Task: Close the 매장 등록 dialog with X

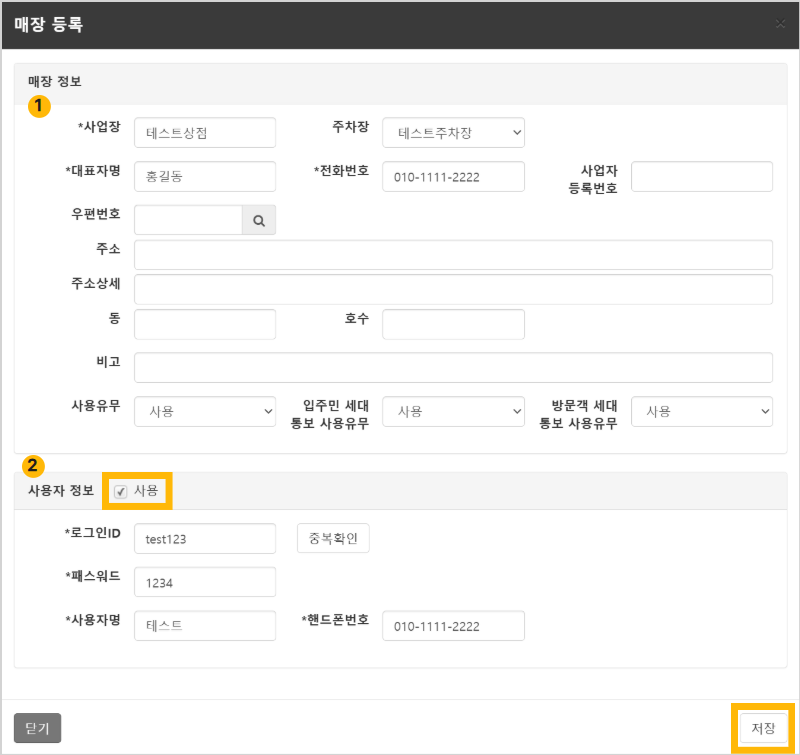Action: (780, 24)
